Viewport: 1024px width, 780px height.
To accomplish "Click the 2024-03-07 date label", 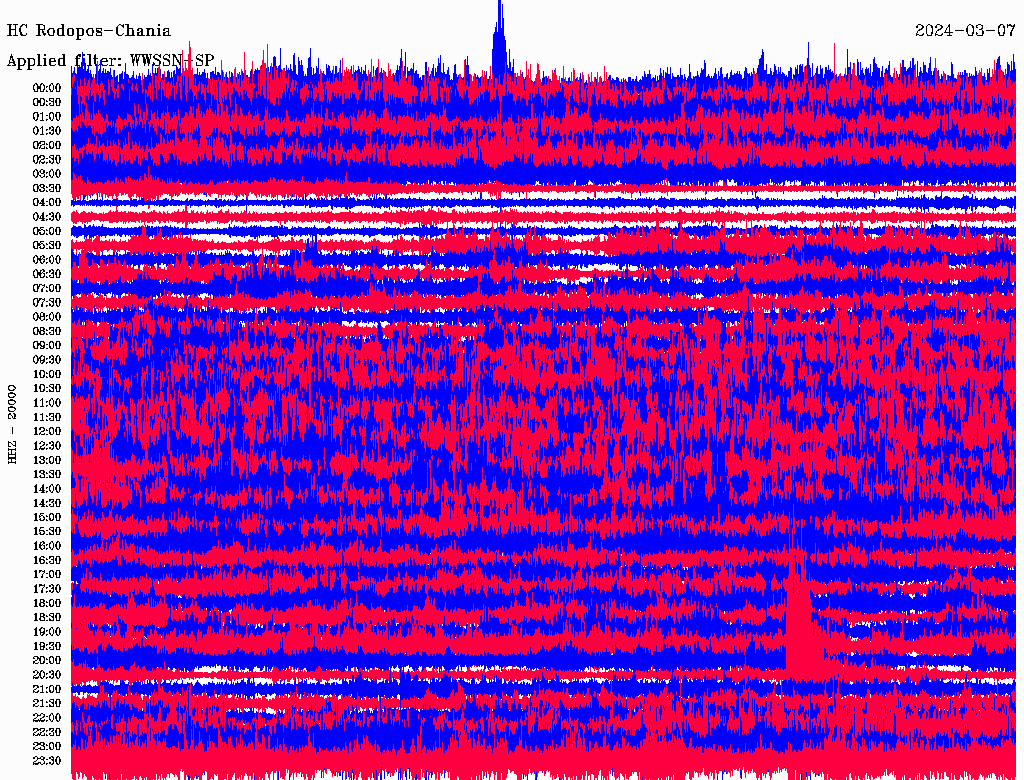I will point(964,31).
